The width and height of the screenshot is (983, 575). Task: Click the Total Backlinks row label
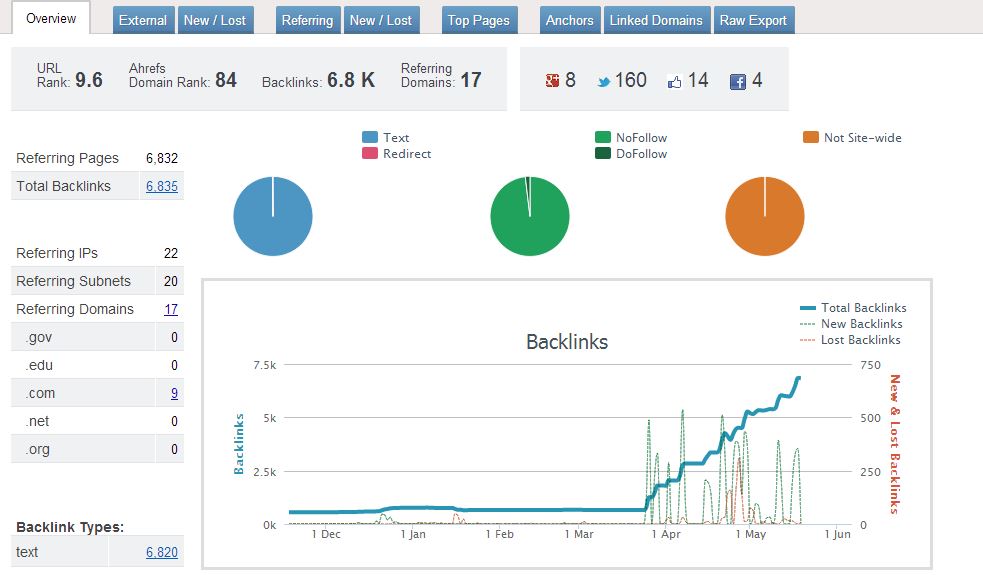[x=63, y=186]
